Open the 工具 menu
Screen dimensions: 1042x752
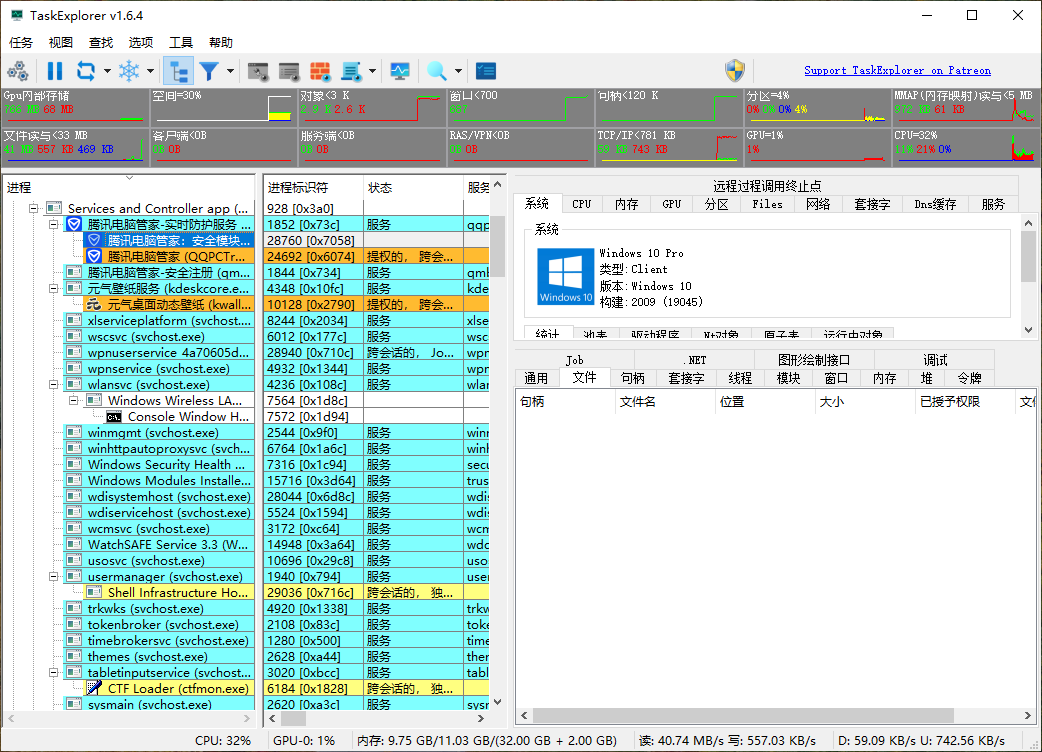[179, 42]
